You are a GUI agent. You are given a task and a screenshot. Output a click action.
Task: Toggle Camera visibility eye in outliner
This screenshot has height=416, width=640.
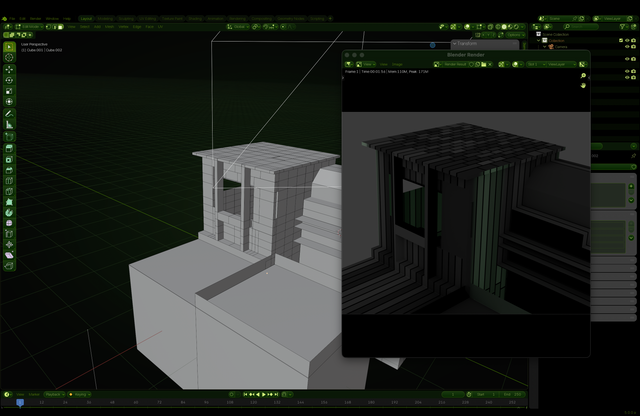pyautogui.click(x=627, y=47)
